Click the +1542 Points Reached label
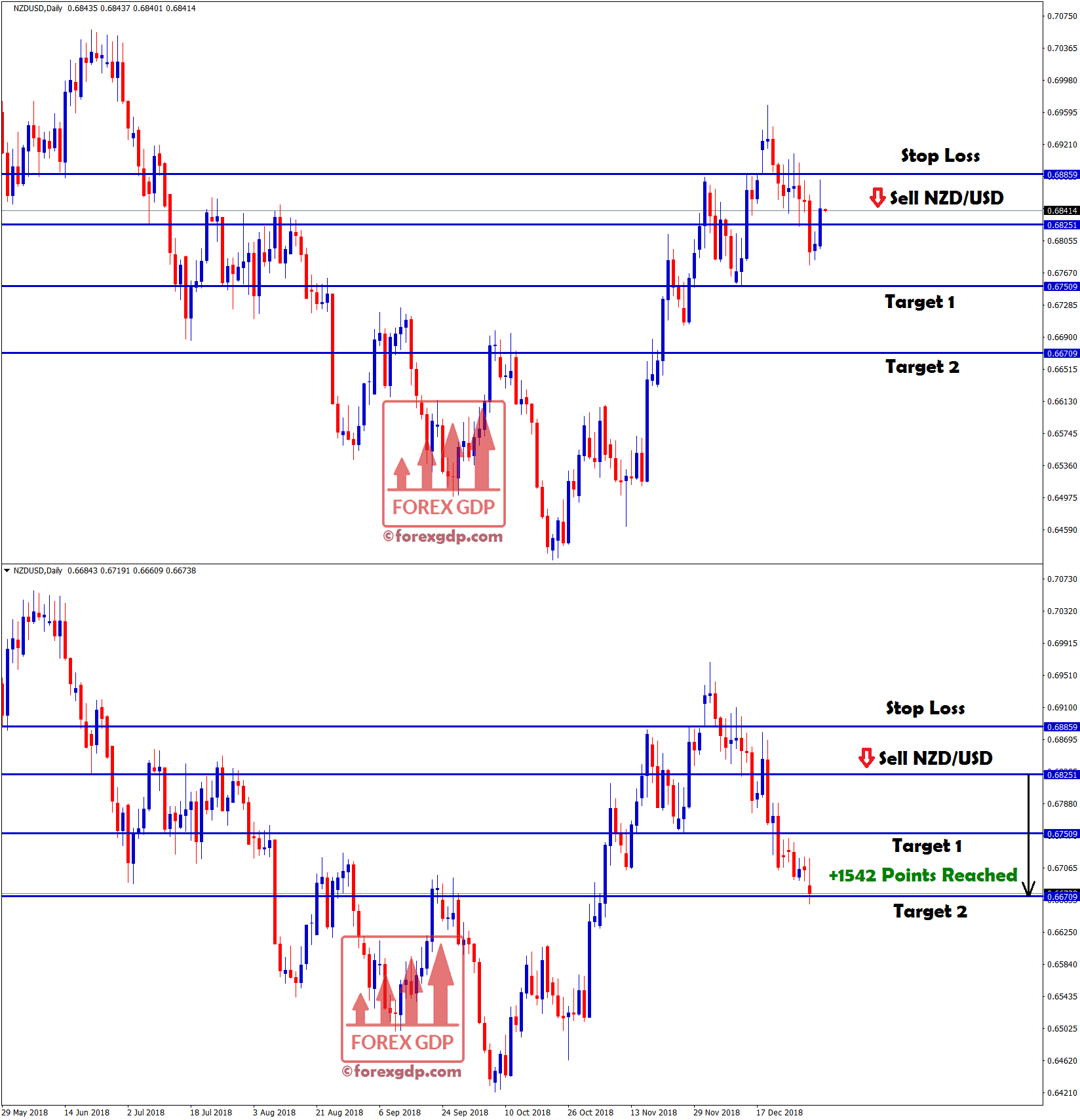 click(923, 876)
